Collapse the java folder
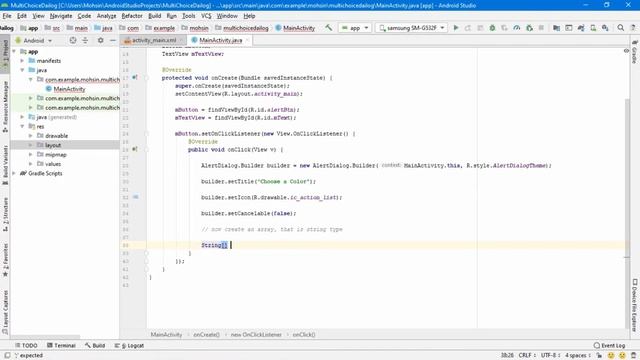The height and width of the screenshot is (360, 640). pyautogui.click(x=22, y=70)
